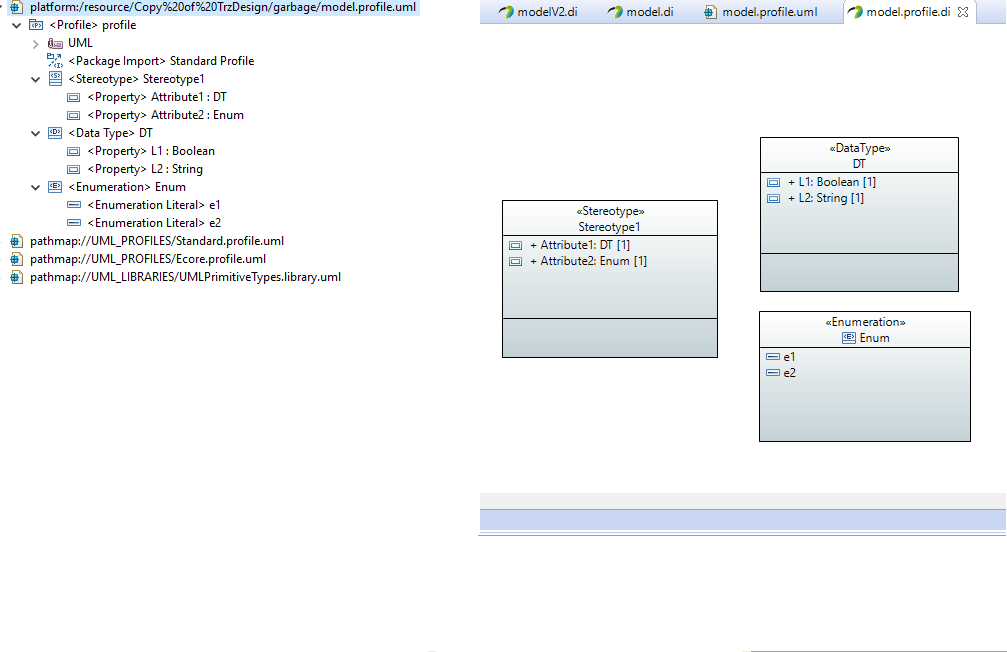1007x652 pixels.
Task: Select <Data Type> DT in the tree
Action: [x=110, y=134]
